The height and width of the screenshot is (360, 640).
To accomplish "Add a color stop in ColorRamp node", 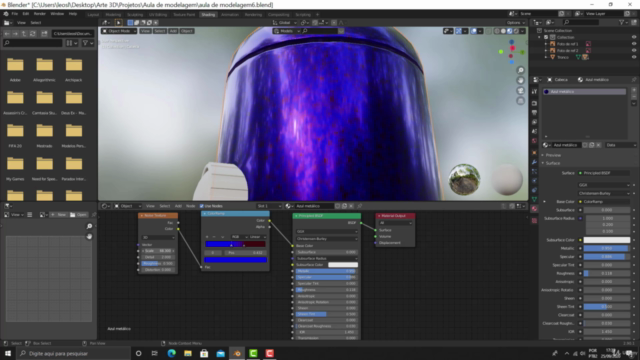I will (207, 237).
